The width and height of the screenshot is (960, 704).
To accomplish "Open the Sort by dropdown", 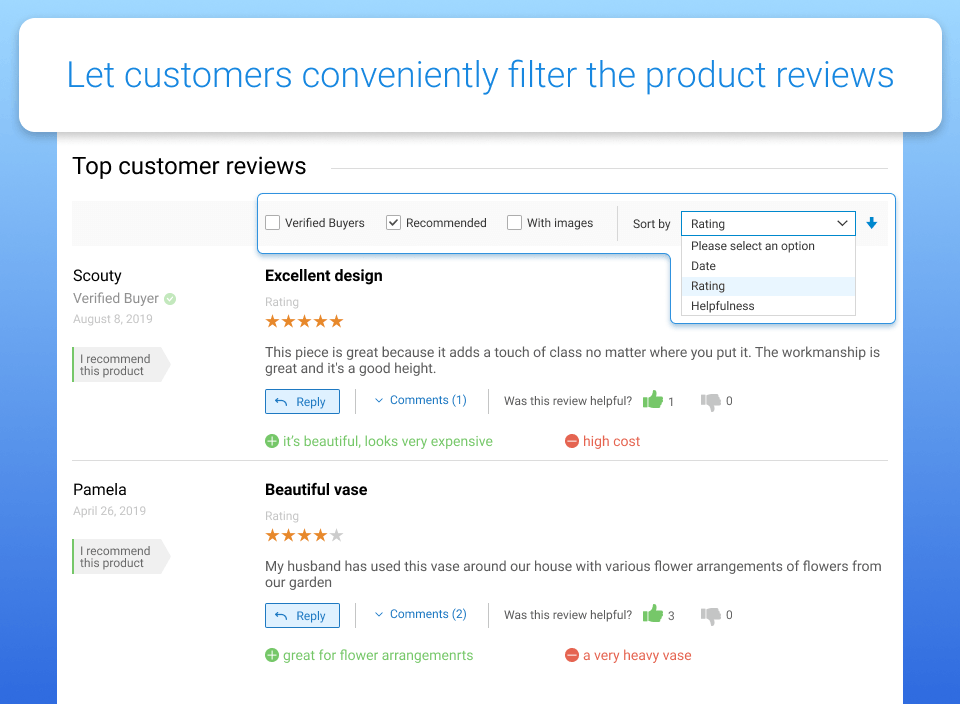I will (x=768, y=224).
